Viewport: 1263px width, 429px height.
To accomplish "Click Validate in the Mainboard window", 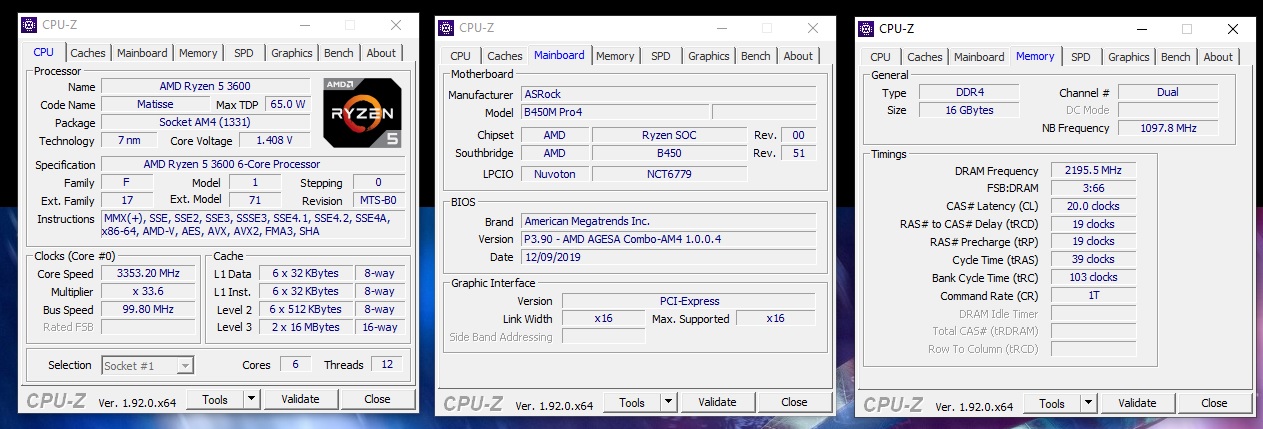I will 717,402.
